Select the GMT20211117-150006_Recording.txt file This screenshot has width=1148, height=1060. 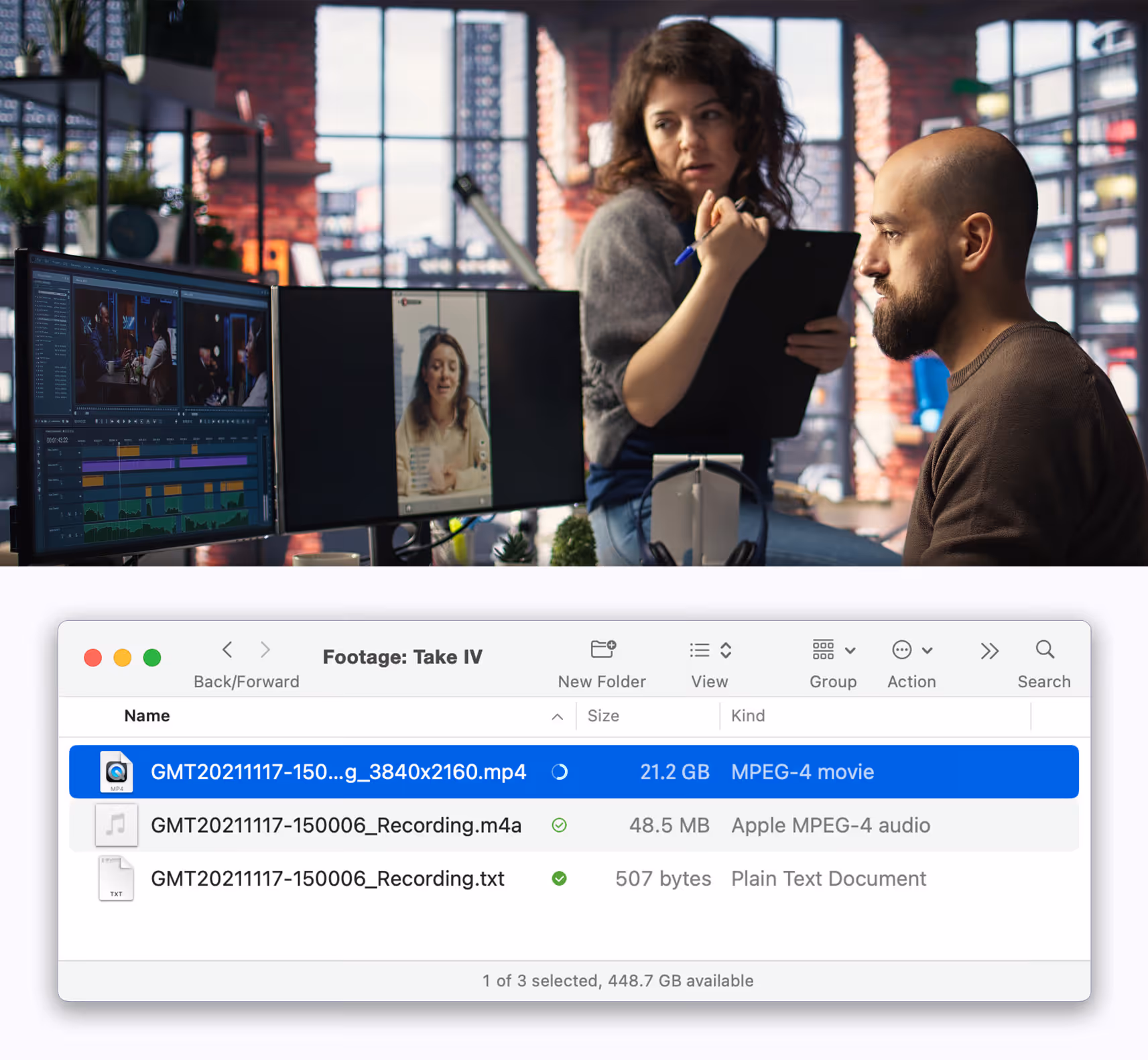click(x=328, y=878)
